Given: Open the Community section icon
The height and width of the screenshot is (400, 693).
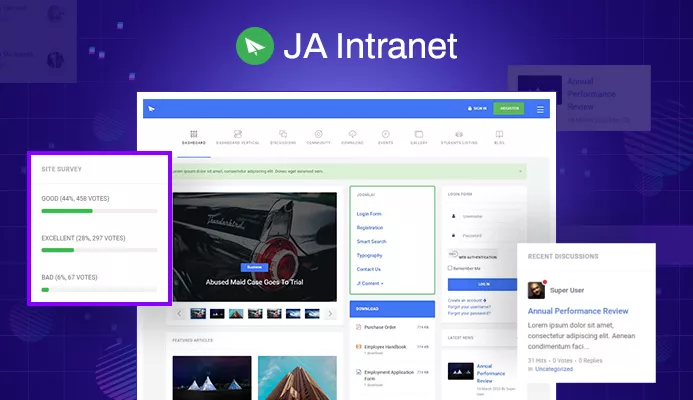Looking at the screenshot, I should pos(318,137).
